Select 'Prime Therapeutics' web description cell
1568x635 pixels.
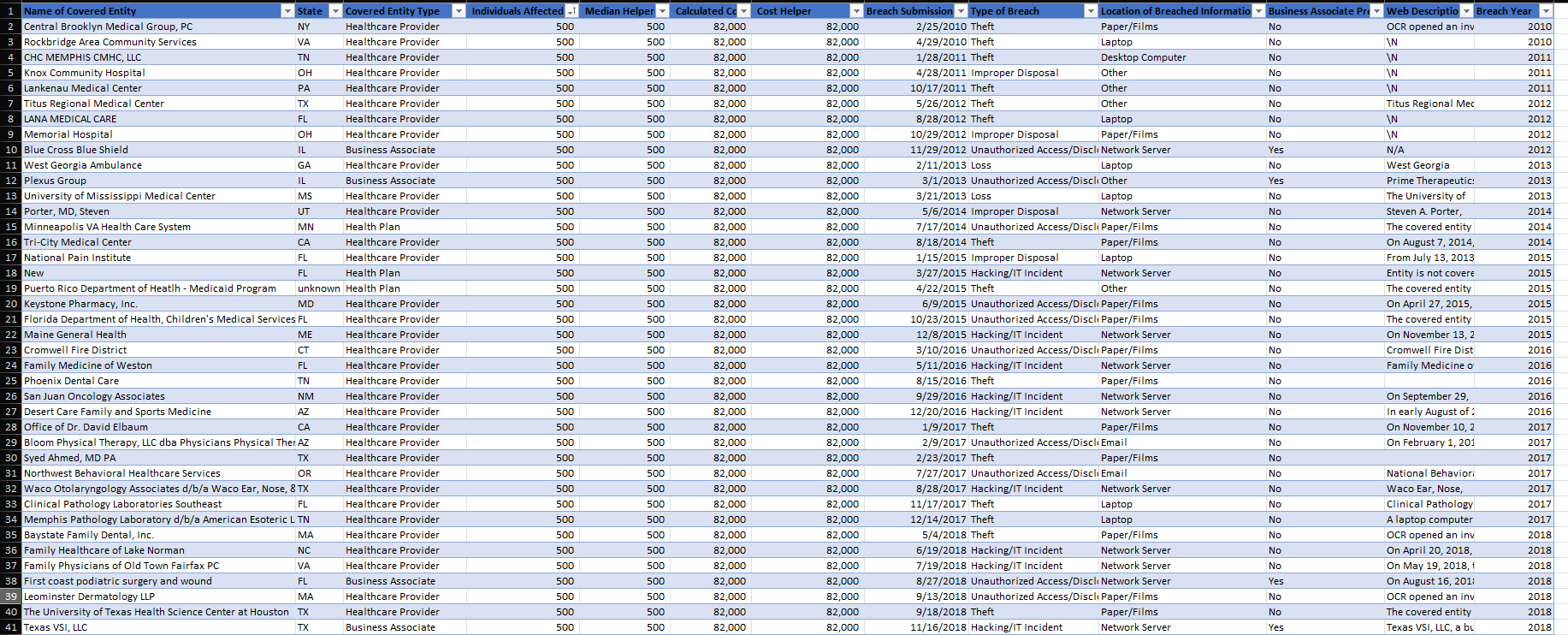click(1429, 181)
